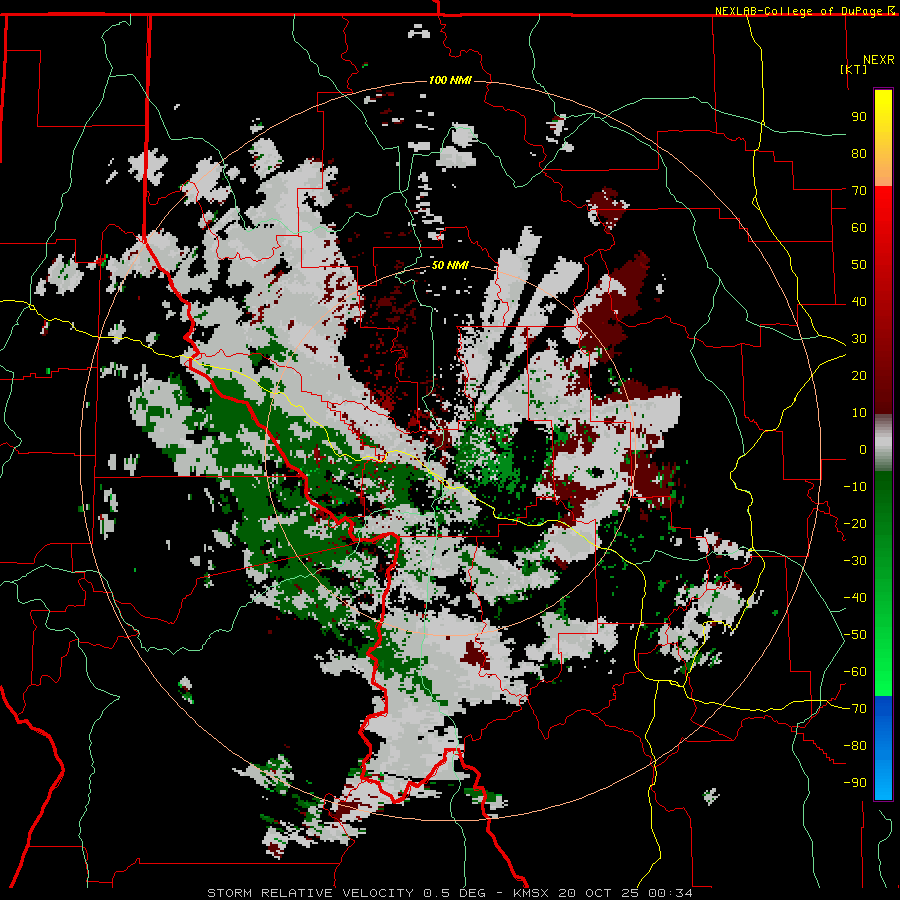Click the 50 NMI range ring label
This screenshot has width=900, height=900.
click(450, 265)
